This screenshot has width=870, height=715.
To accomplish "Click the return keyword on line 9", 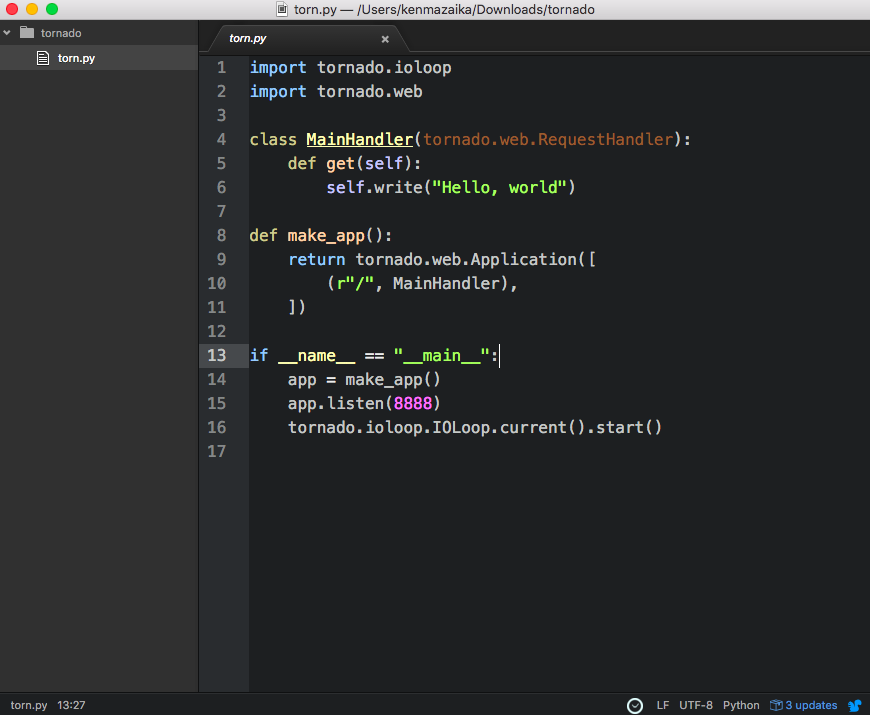I will click(316, 260).
